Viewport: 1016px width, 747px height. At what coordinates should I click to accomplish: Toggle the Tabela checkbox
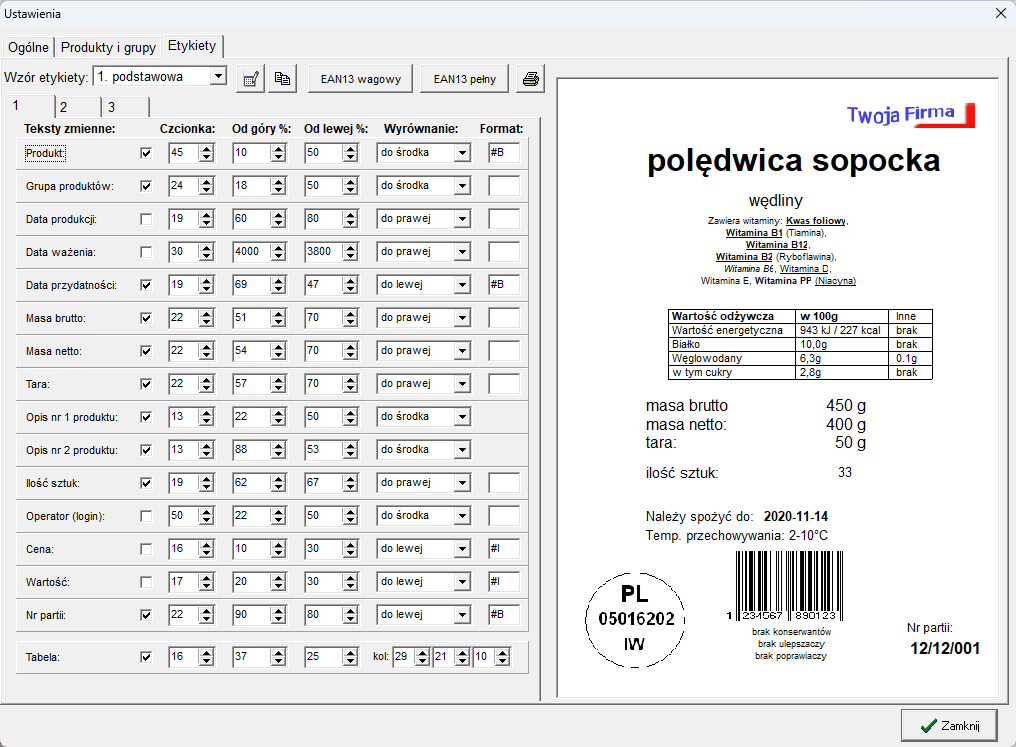(x=146, y=657)
